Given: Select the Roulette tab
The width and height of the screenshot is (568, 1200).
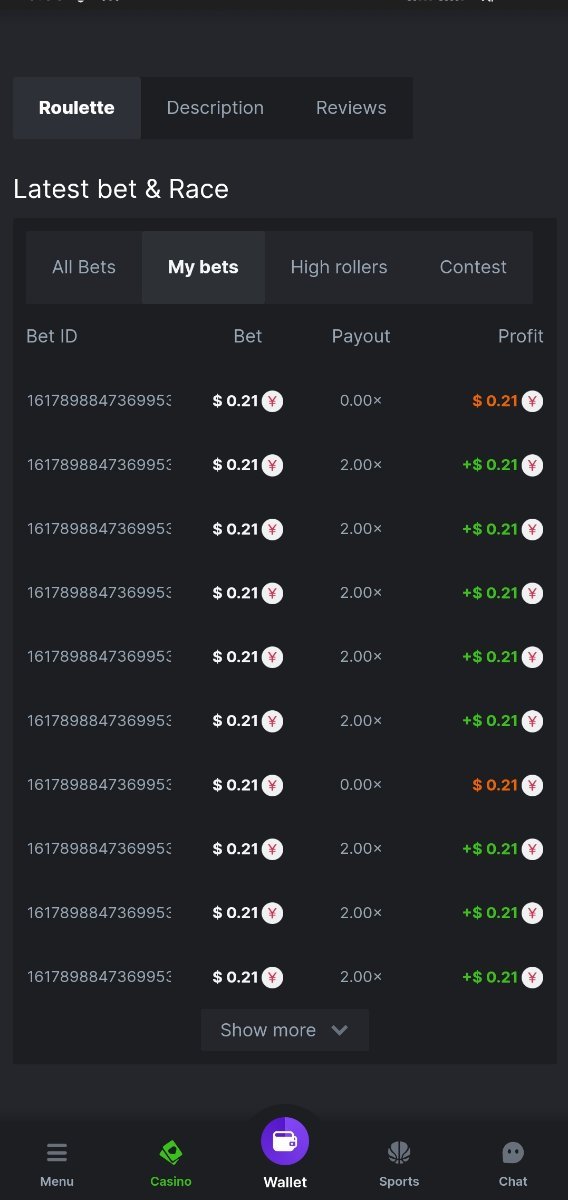Looking at the screenshot, I should click(77, 108).
